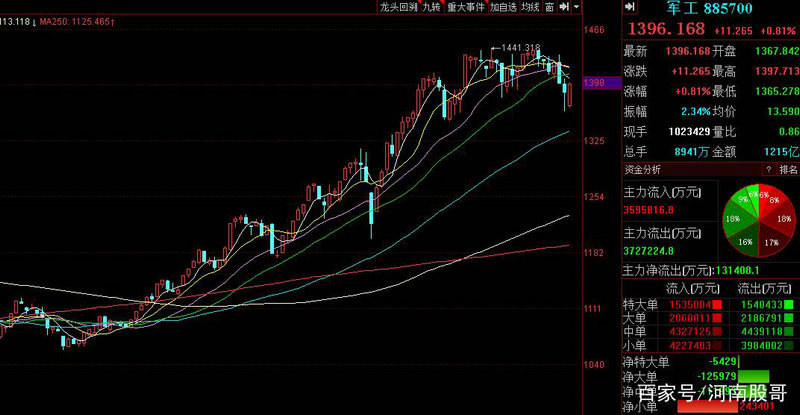Expand the small dropdown arrow in chart toolbar

pos(578,7)
